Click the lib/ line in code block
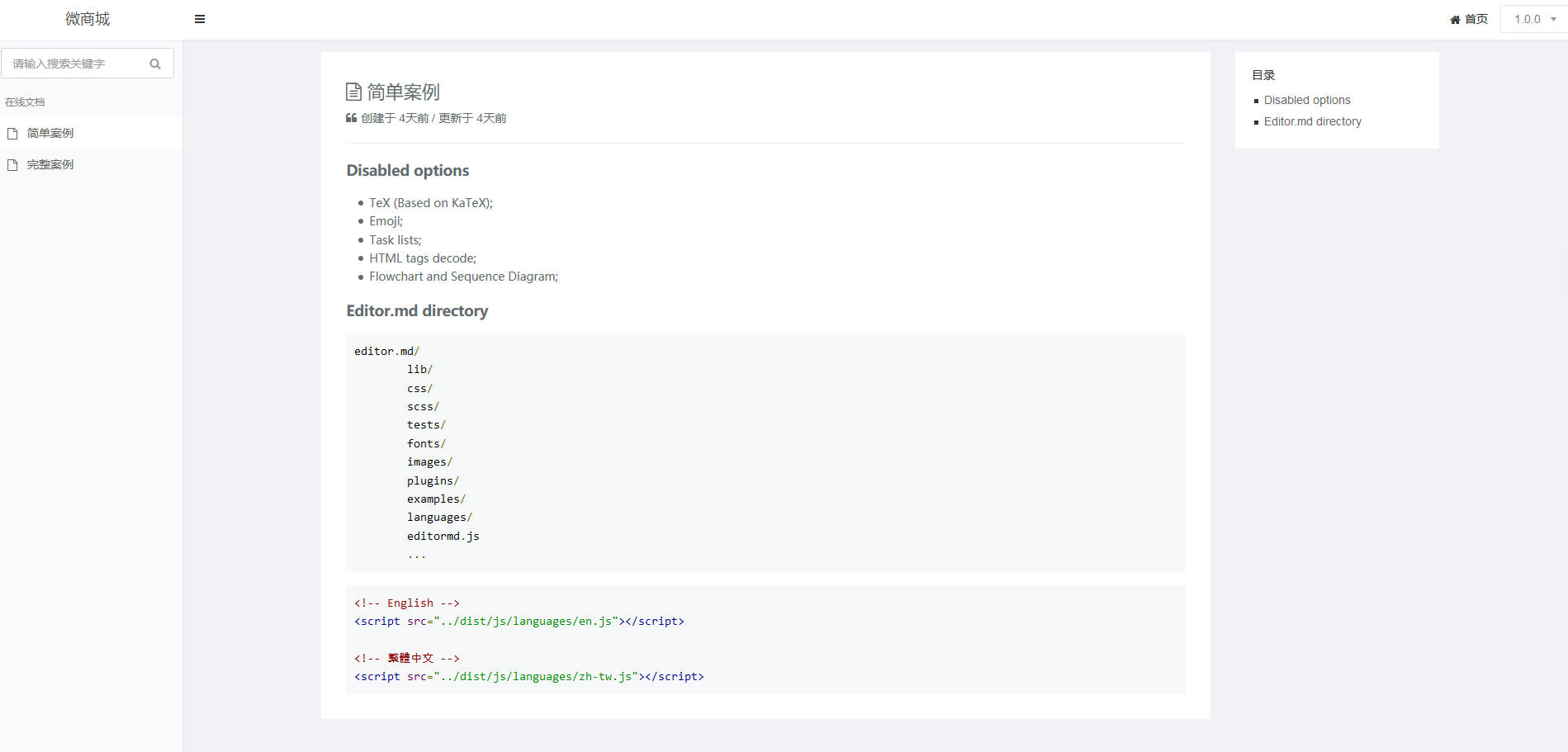1568x752 pixels. [x=419, y=370]
